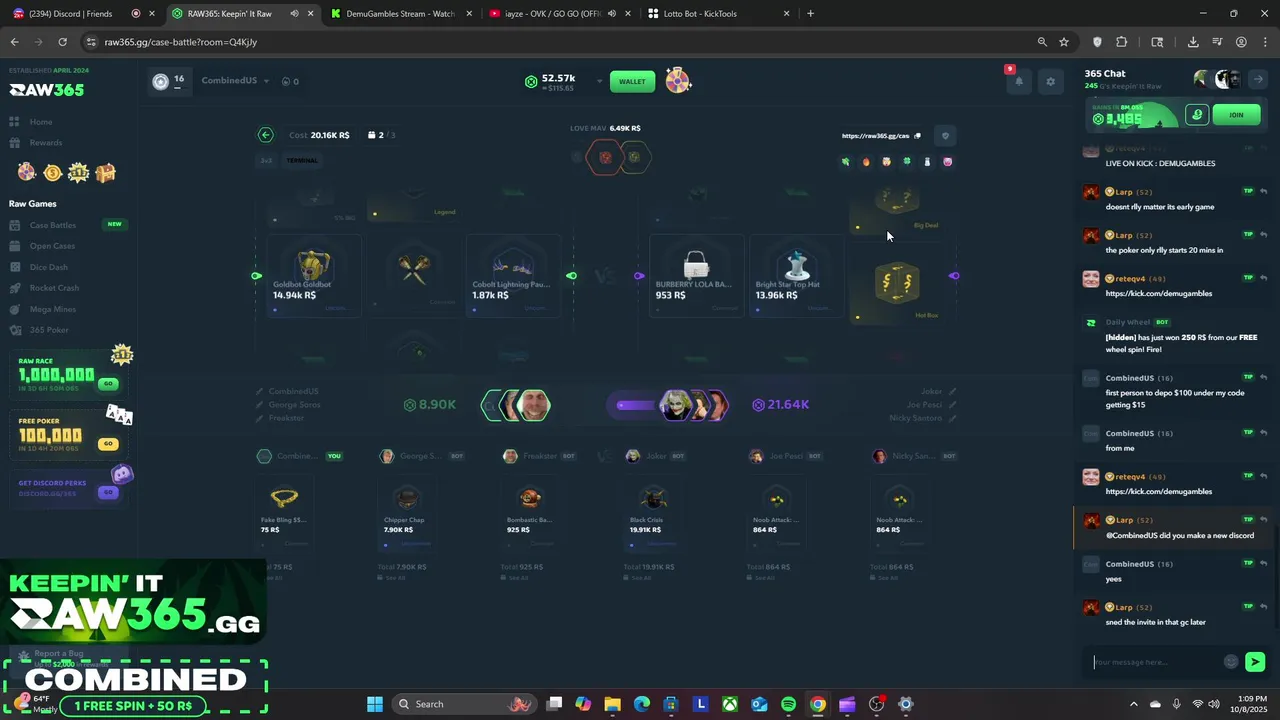
Task: Go back with the green arrow button
Action: (x=265, y=135)
